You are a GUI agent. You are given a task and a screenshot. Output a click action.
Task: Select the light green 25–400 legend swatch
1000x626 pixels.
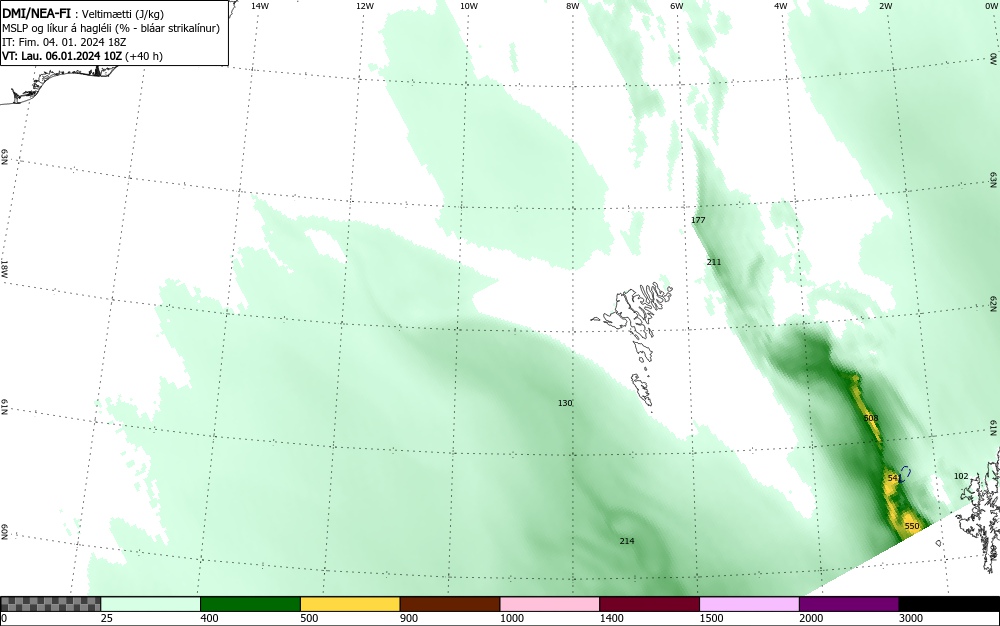[x=151, y=604]
